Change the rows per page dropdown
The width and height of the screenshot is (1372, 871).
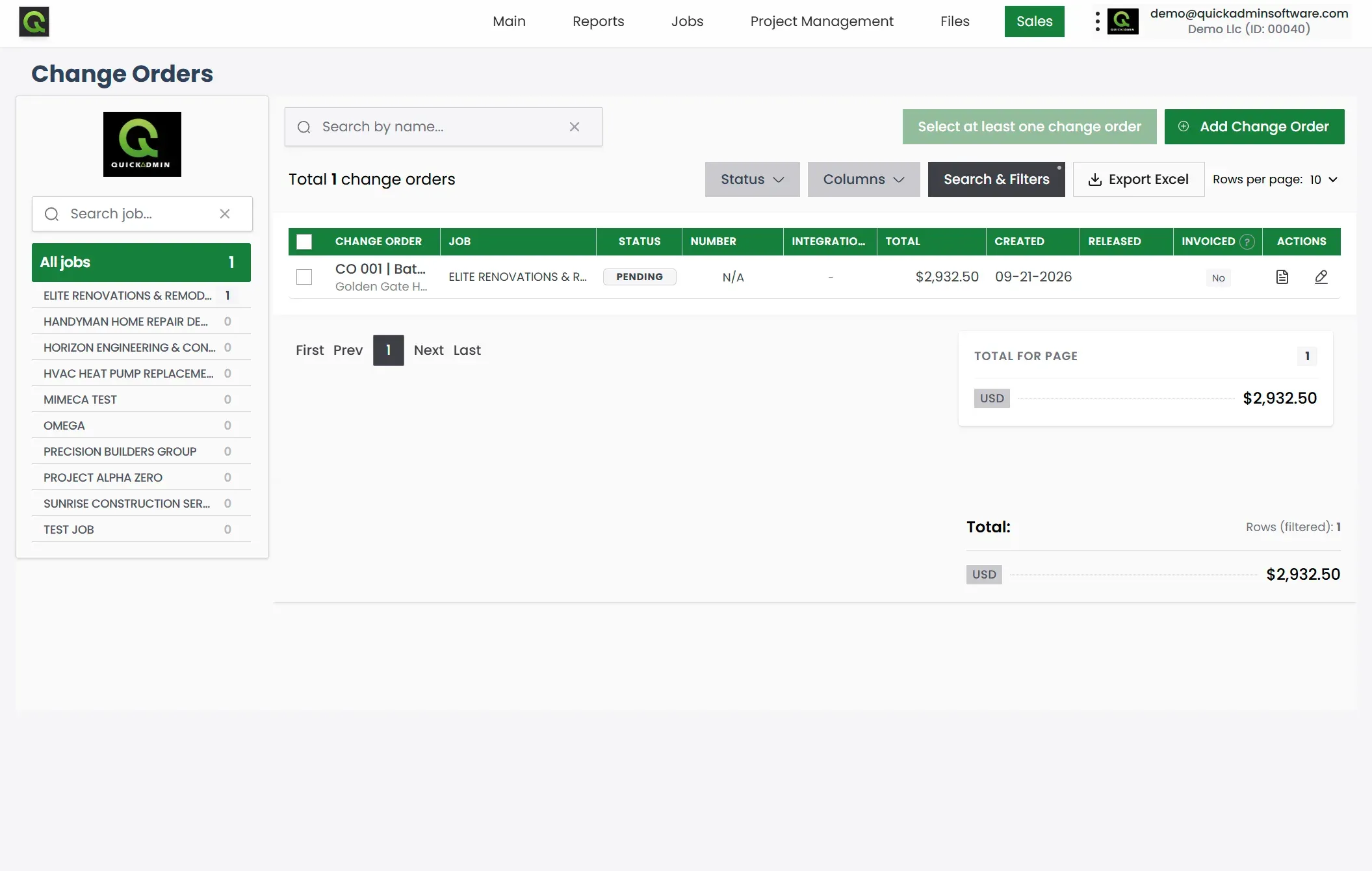(x=1323, y=179)
